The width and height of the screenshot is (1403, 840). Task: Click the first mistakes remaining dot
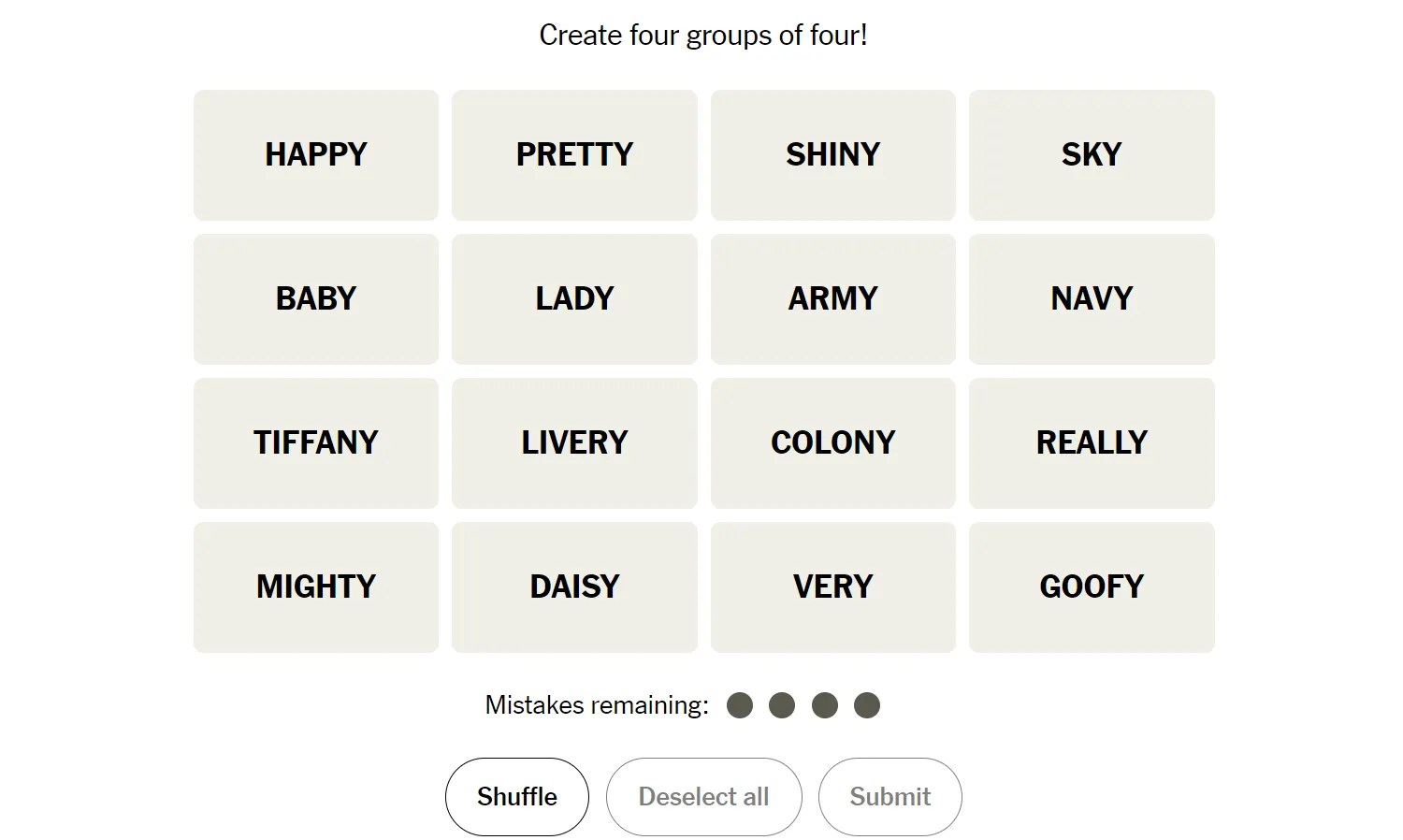pos(740,705)
